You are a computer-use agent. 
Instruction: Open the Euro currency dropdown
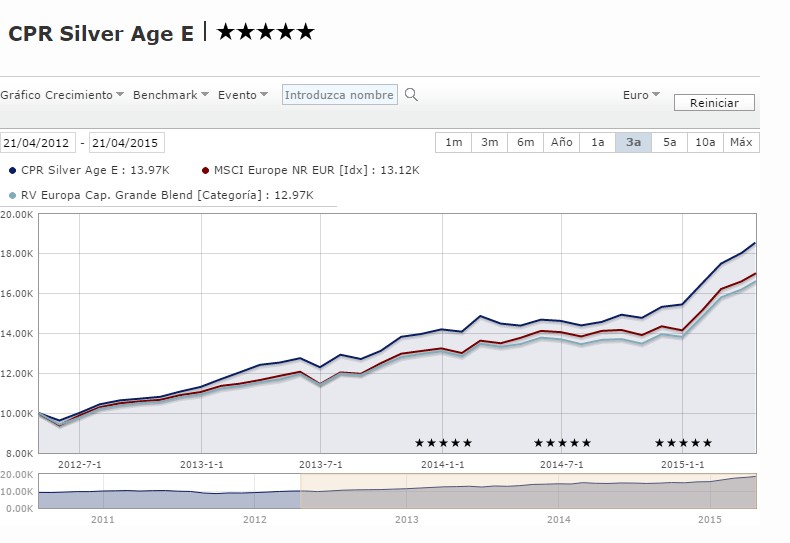point(641,95)
